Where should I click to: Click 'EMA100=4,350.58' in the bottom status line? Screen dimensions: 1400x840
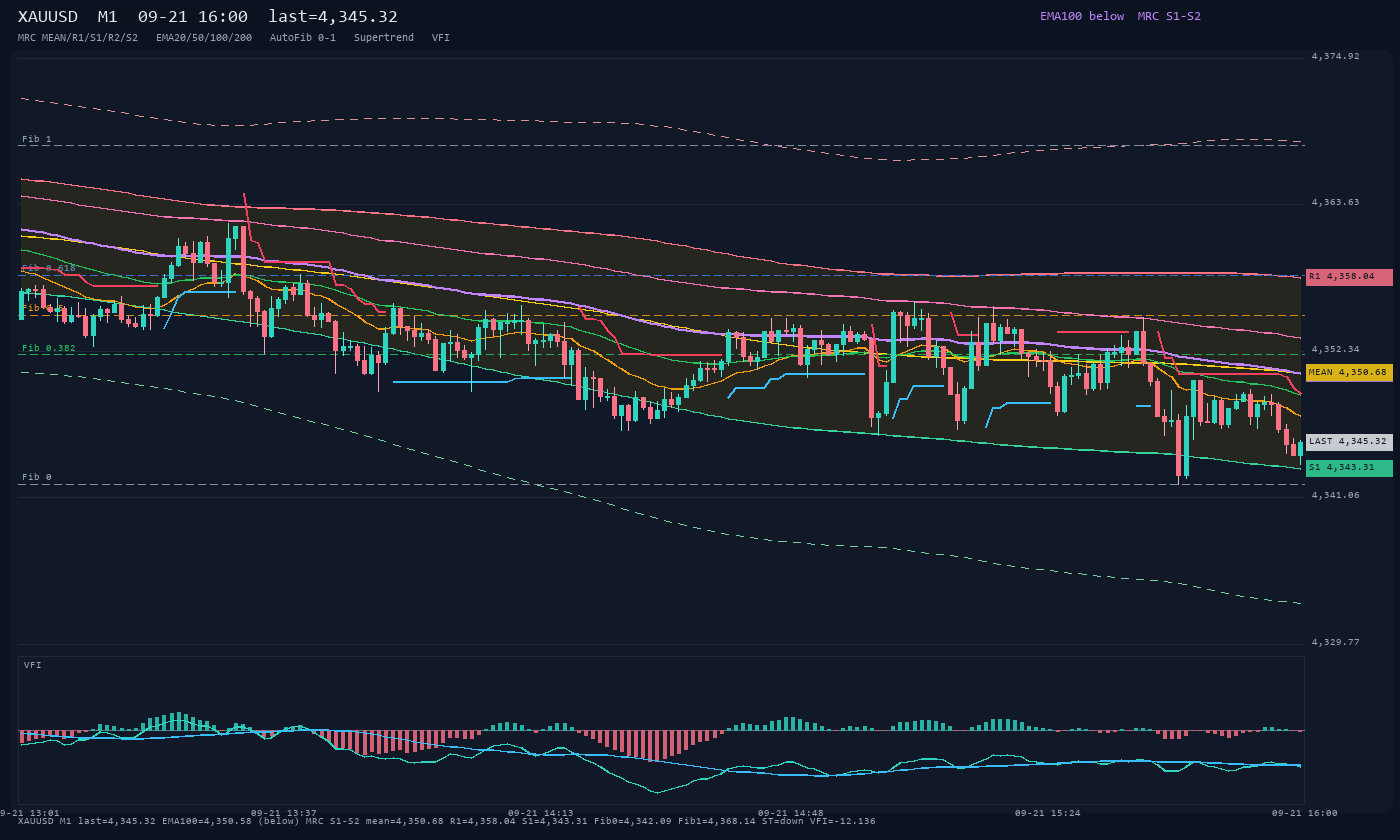coord(207,821)
